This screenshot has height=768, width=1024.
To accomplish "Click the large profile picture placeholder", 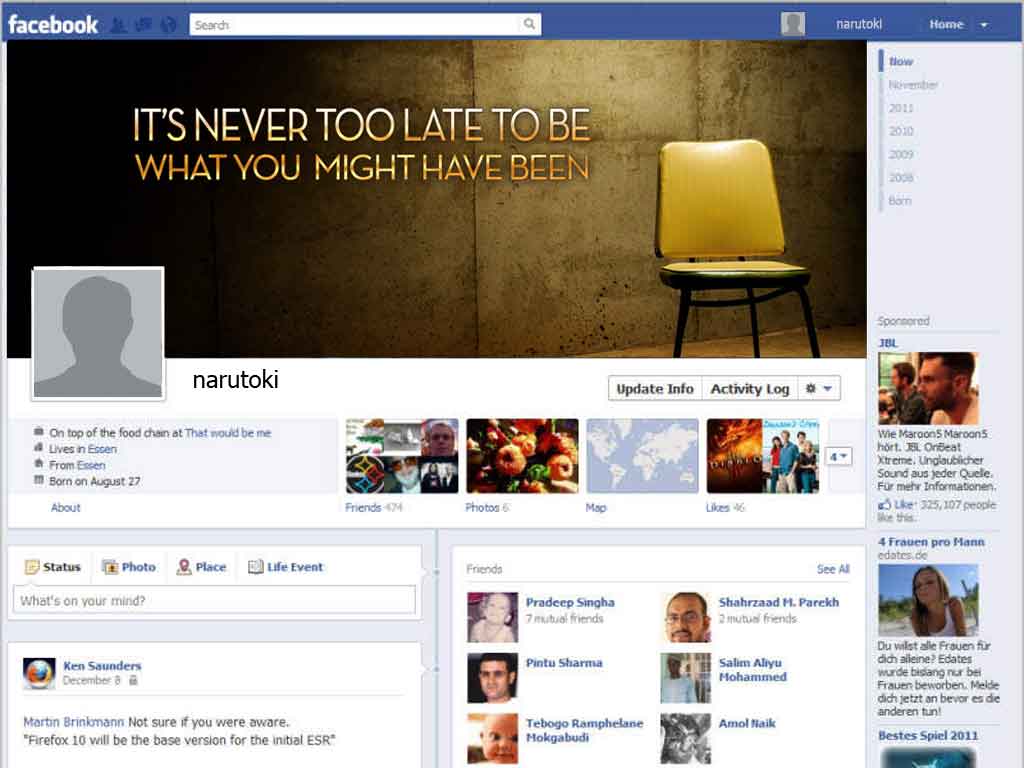I will tap(98, 333).
